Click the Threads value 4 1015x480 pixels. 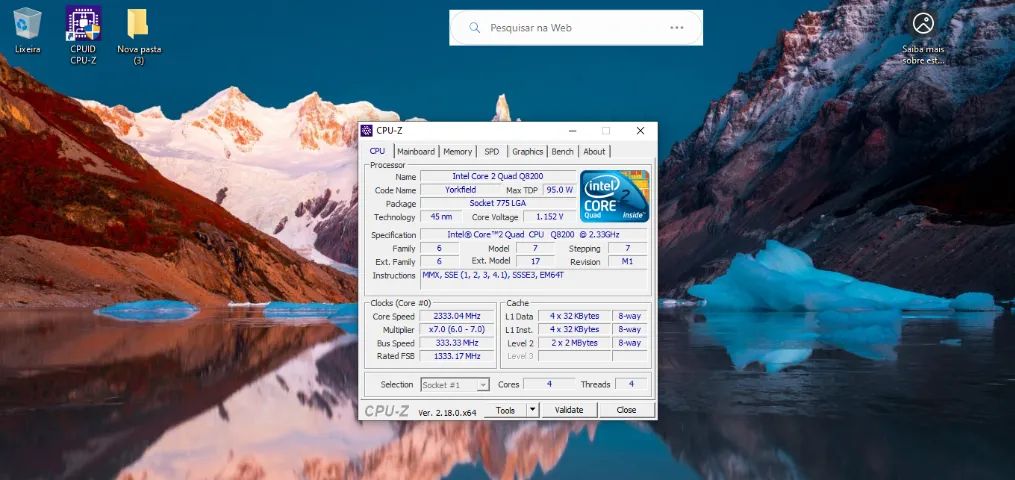[630, 384]
